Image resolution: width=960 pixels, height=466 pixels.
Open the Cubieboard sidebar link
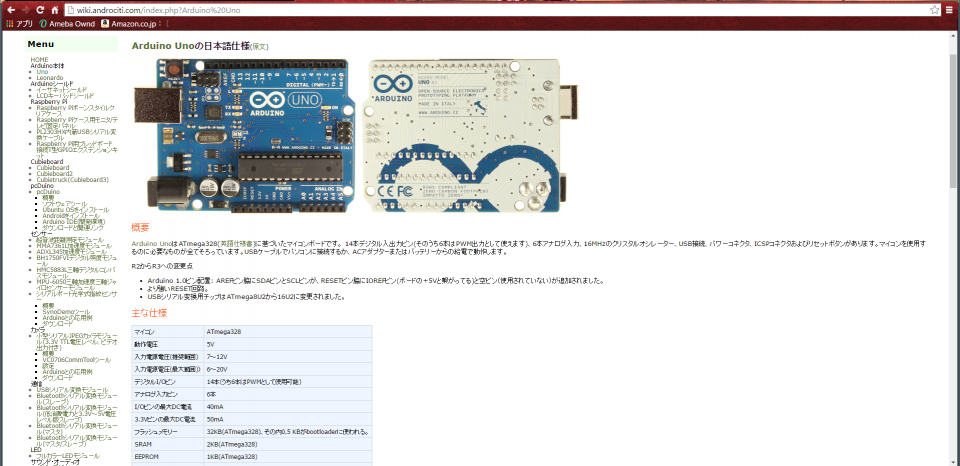click(53, 167)
